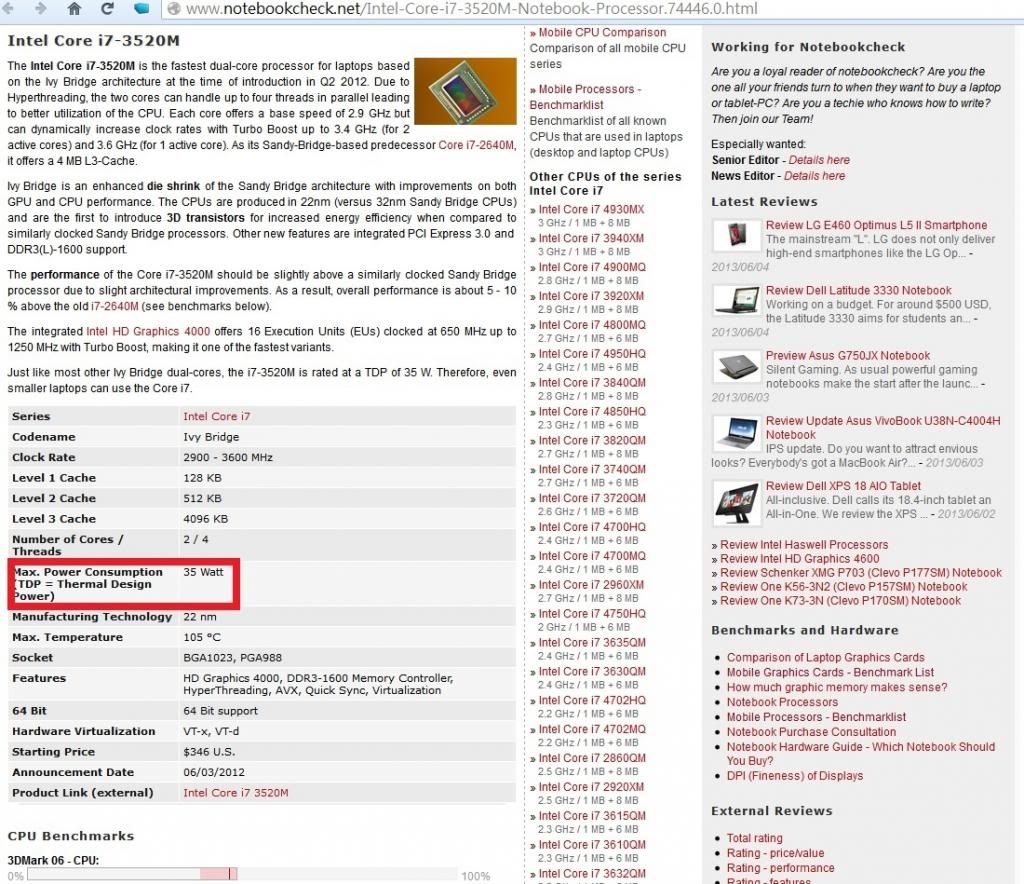1024x884 pixels.
Task: Open the Mobile CPU Comparison link
Action: 602,33
